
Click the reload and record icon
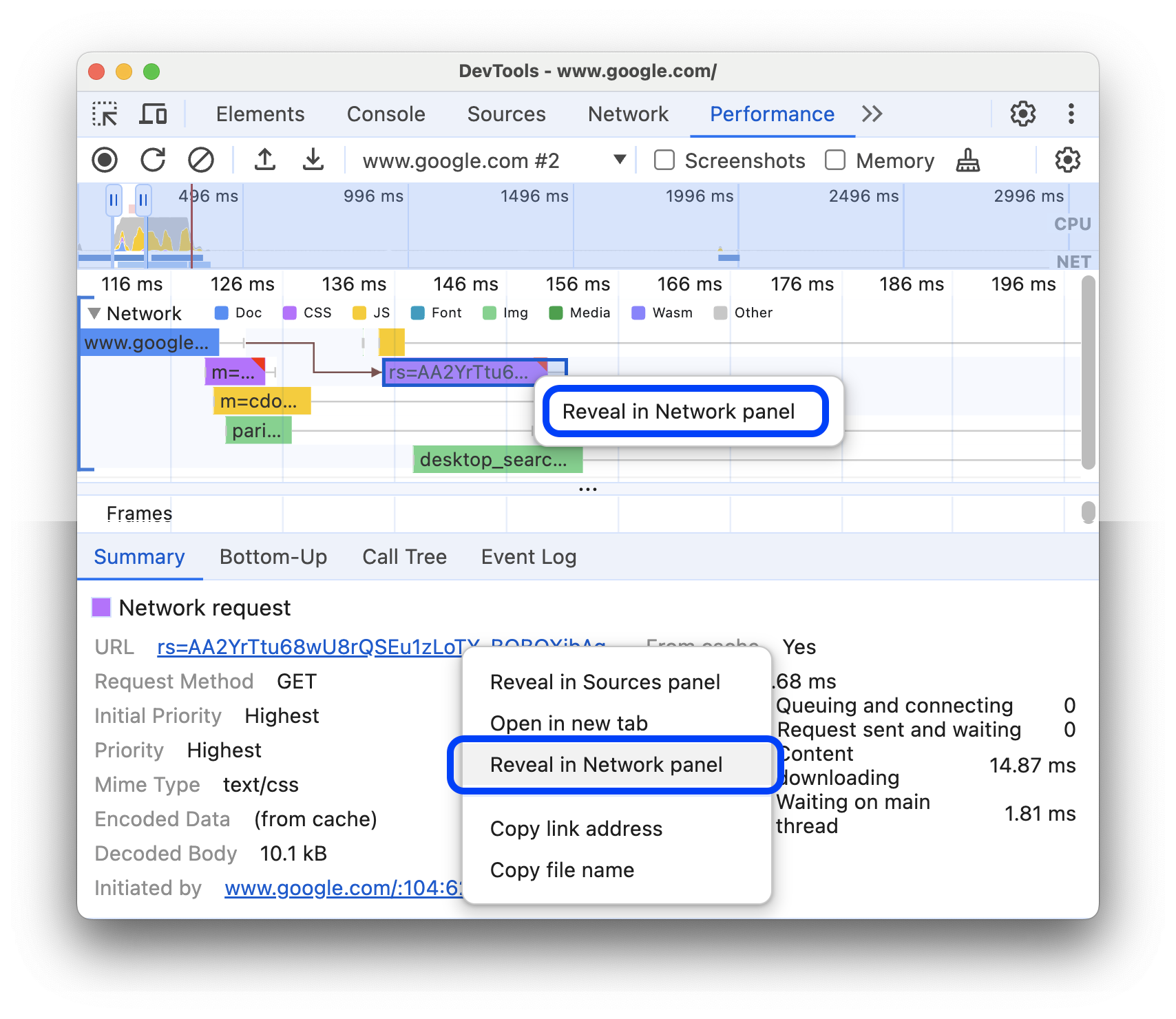(153, 160)
